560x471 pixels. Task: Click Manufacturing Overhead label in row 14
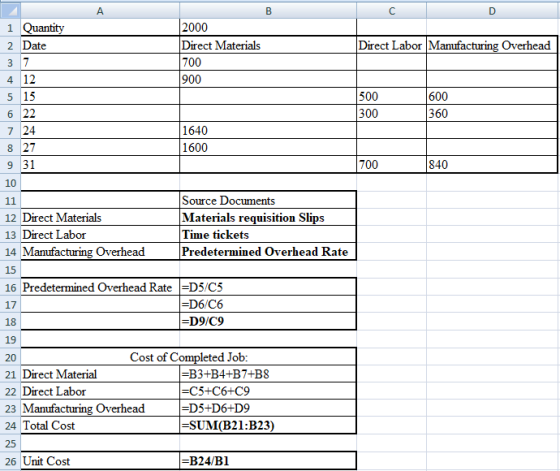click(x=100, y=252)
